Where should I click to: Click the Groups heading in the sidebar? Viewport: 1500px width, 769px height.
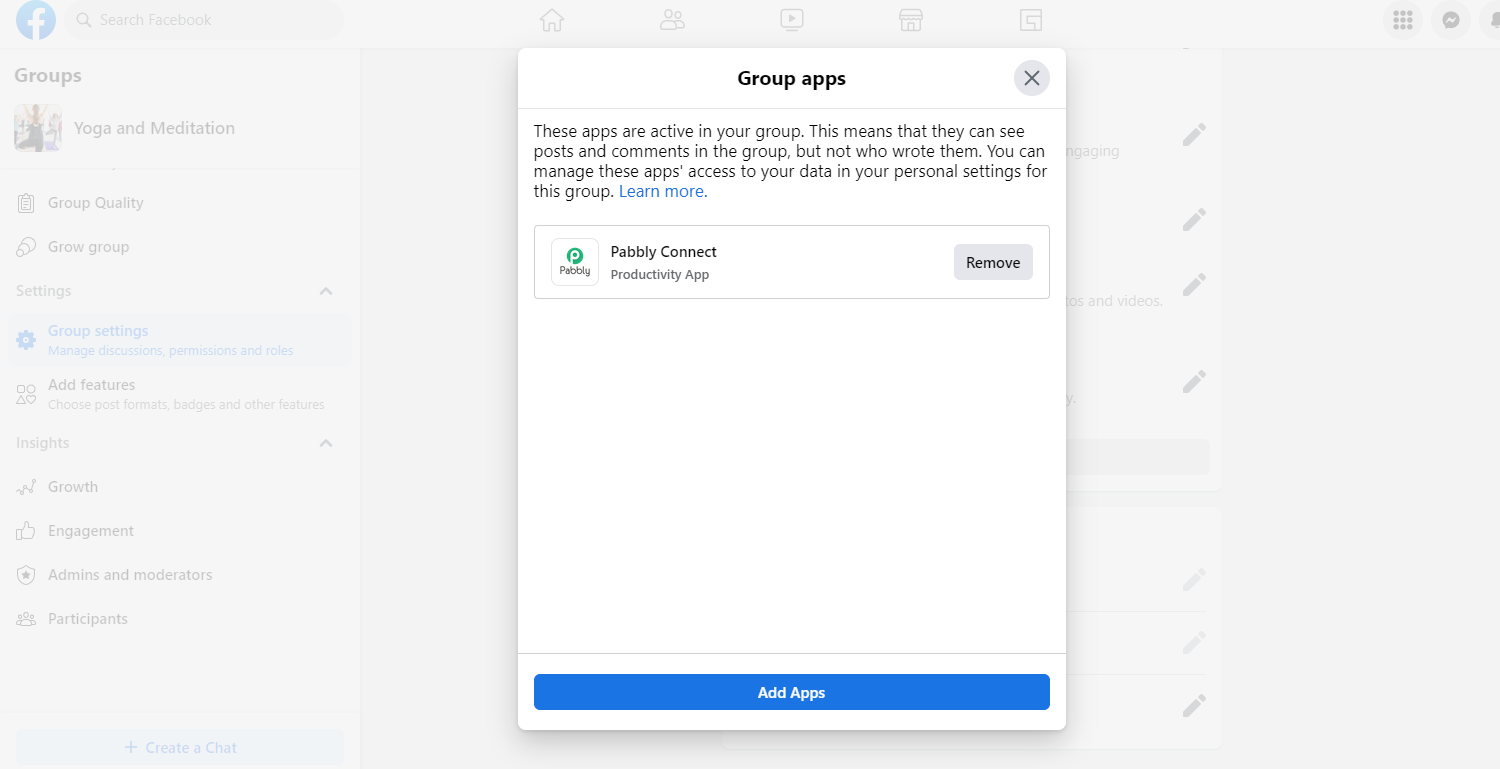point(48,75)
